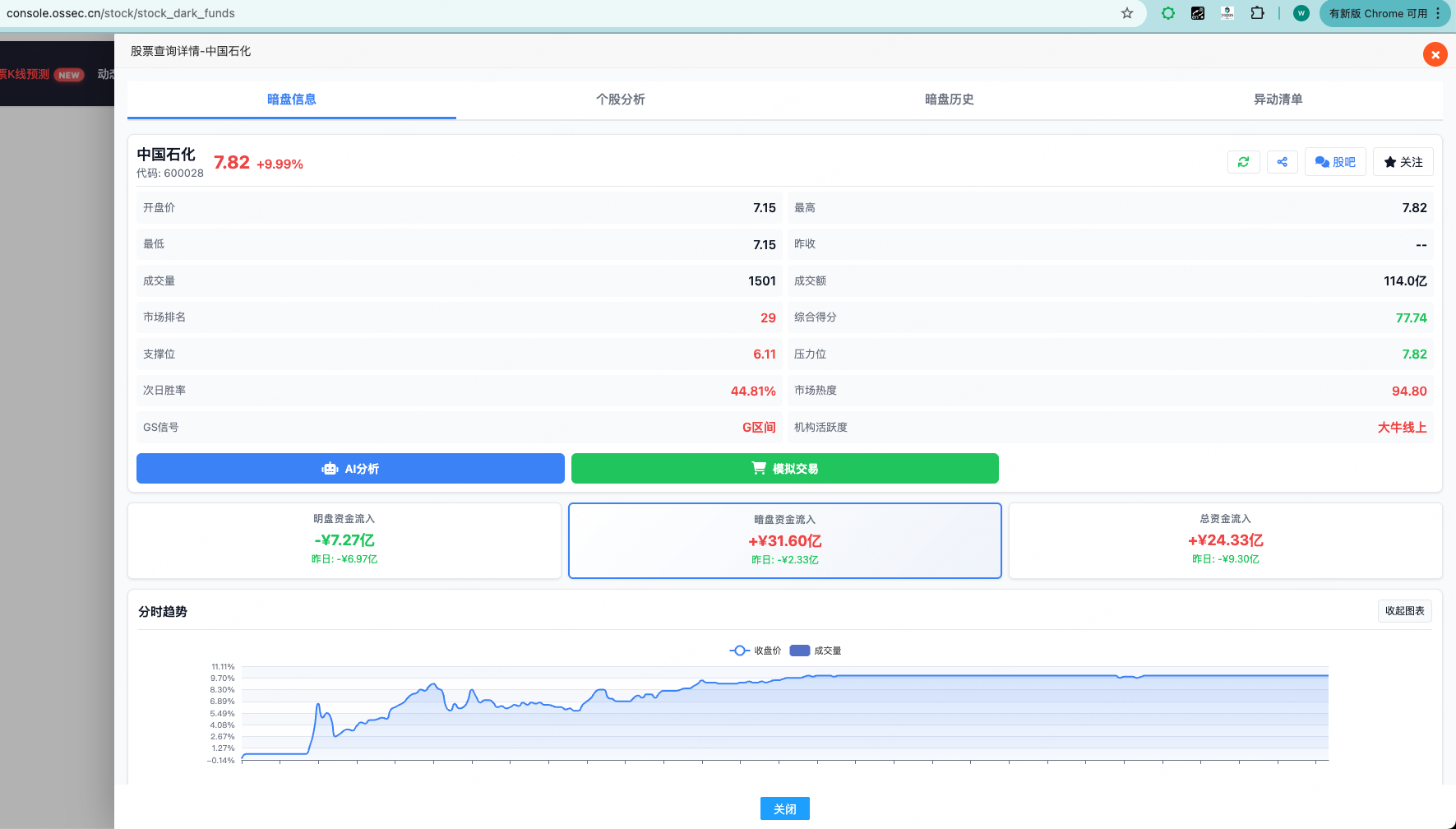The height and width of the screenshot is (829, 1456).
Task: Click the 最低 value 7.15
Action: [765, 245]
